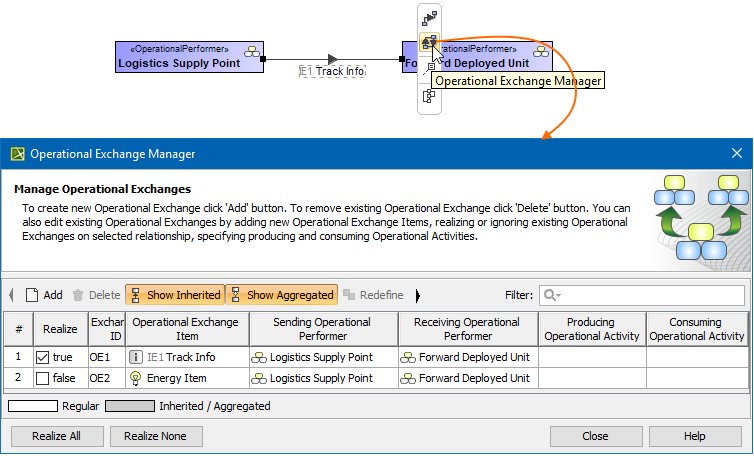Check the Realize checkbox for OE2

42,379
